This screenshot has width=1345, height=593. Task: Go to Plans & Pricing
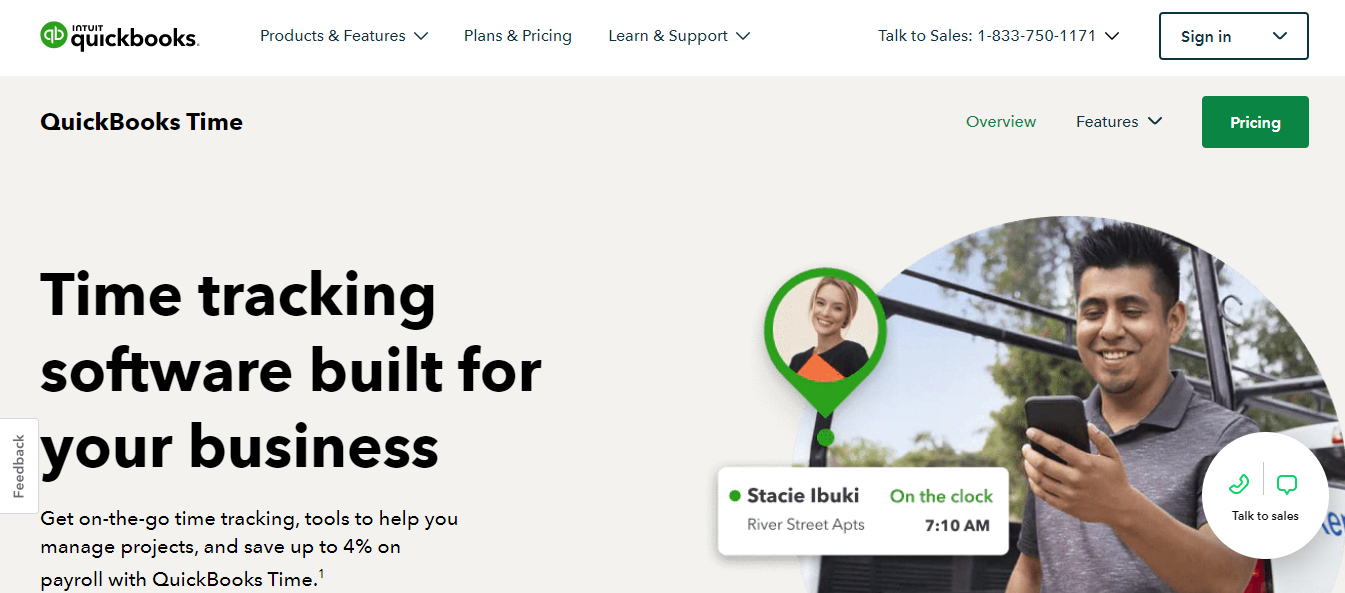click(x=518, y=36)
